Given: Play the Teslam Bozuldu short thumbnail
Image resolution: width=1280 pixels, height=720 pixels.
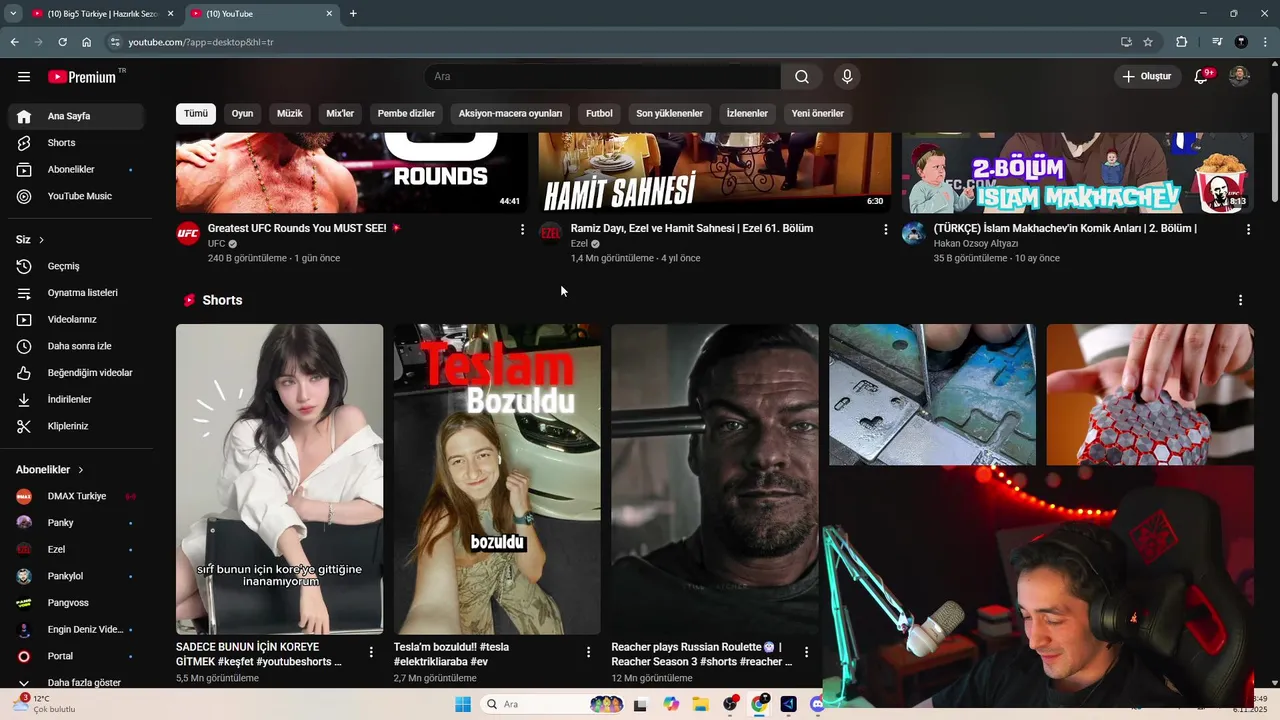Looking at the screenshot, I should (497, 479).
